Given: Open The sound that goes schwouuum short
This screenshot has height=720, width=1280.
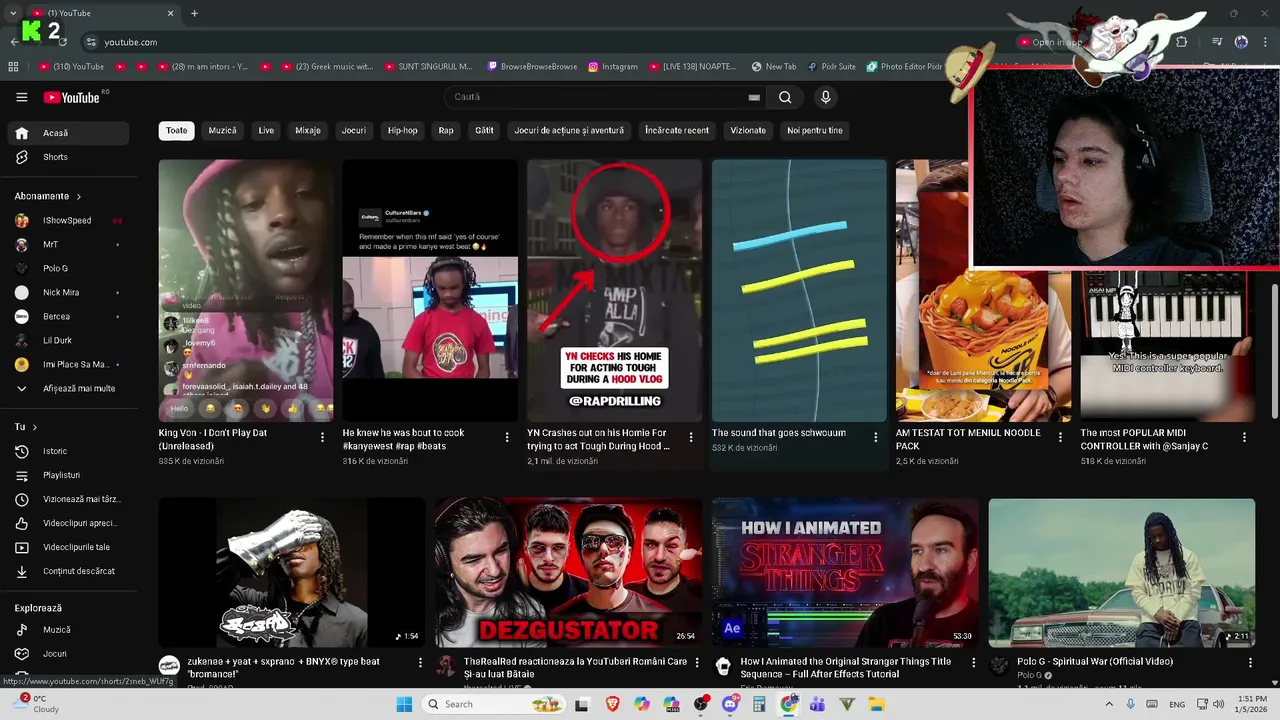Looking at the screenshot, I should click(799, 290).
